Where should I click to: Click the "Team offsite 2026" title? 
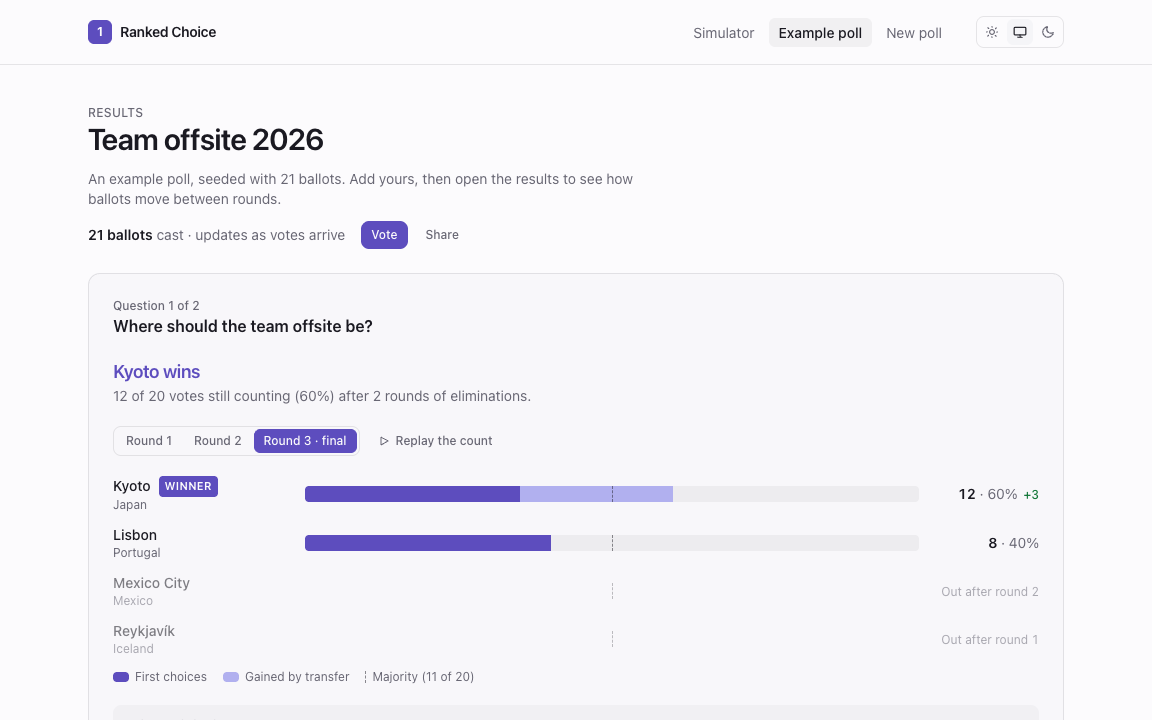206,140
